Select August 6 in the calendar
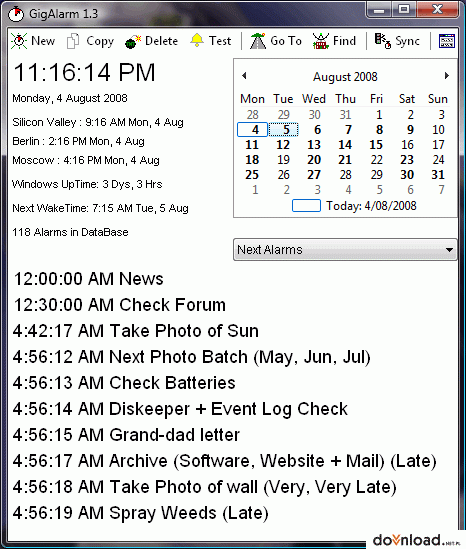The width and height of the screenshot is (466, 549). coord(317,130)
